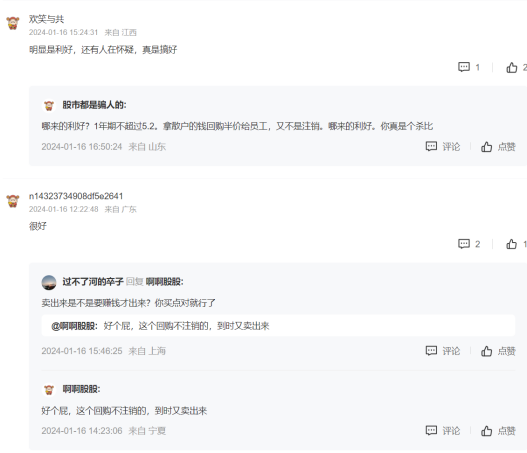
Task: Click 点赞 on 股市都是骗人的's reply
Action: tap(498, 147)
